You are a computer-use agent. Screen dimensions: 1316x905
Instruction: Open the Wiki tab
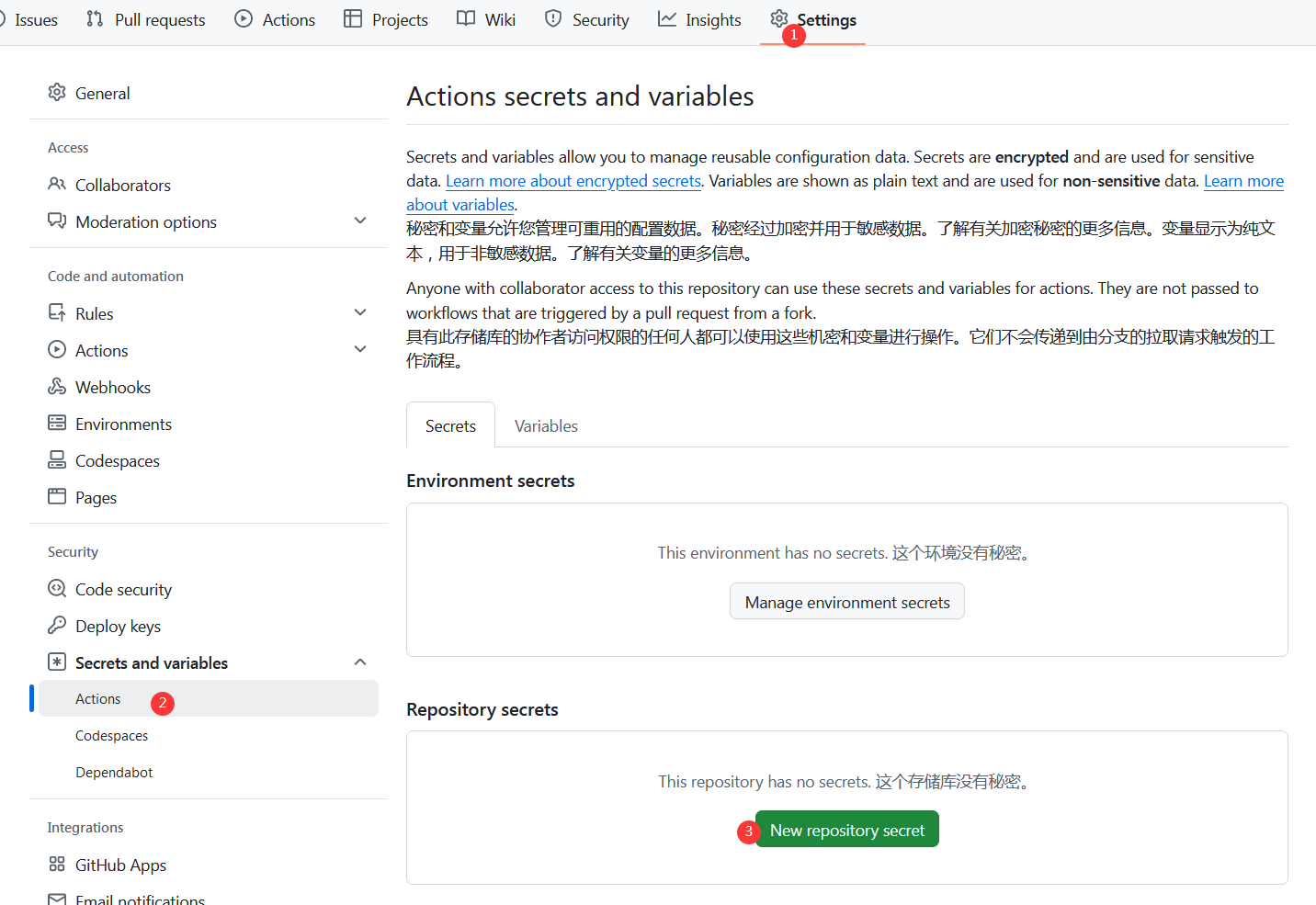coord(486,19)
